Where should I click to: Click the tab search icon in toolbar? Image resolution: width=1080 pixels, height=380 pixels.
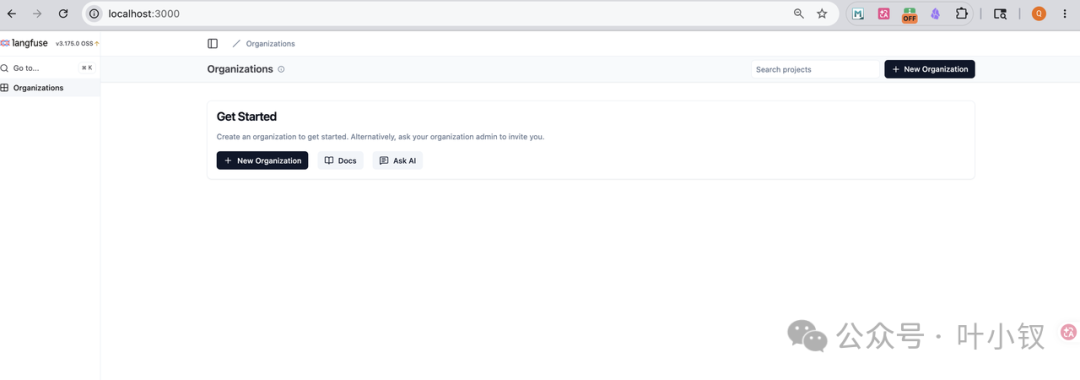1000,14
